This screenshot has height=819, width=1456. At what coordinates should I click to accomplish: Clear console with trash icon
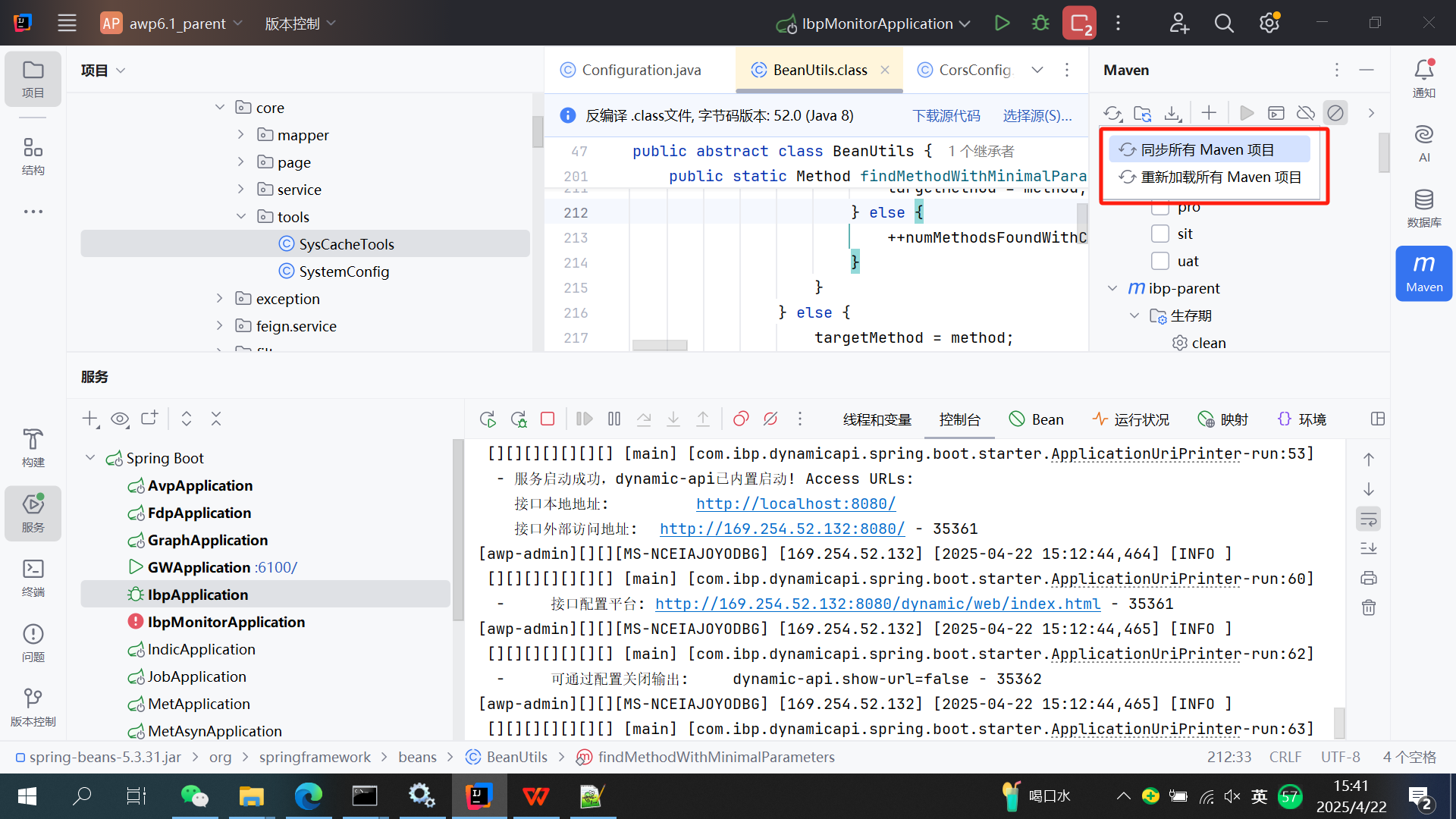(x=1368, y=607)
